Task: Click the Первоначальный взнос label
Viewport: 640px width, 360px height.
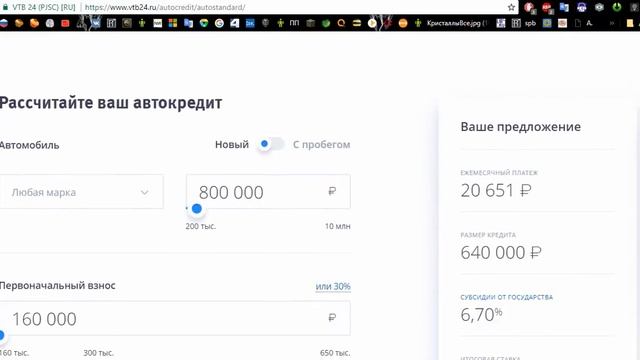Action: (x=57, y=286)
